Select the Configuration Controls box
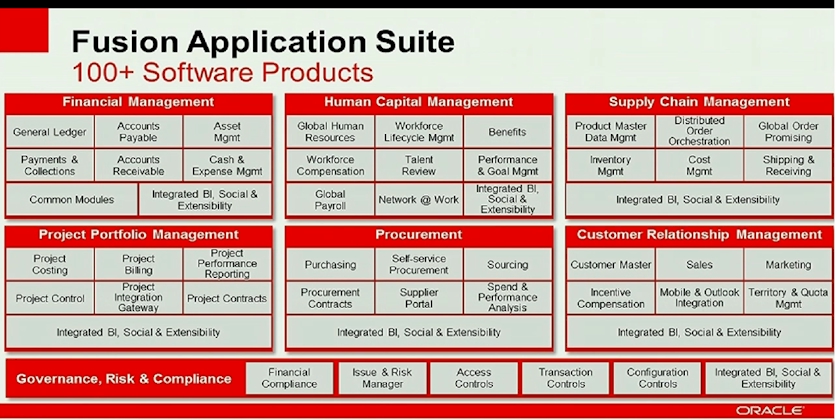Image resolution: width=837 pixels, height=420 pixels. tap(657, 378)
